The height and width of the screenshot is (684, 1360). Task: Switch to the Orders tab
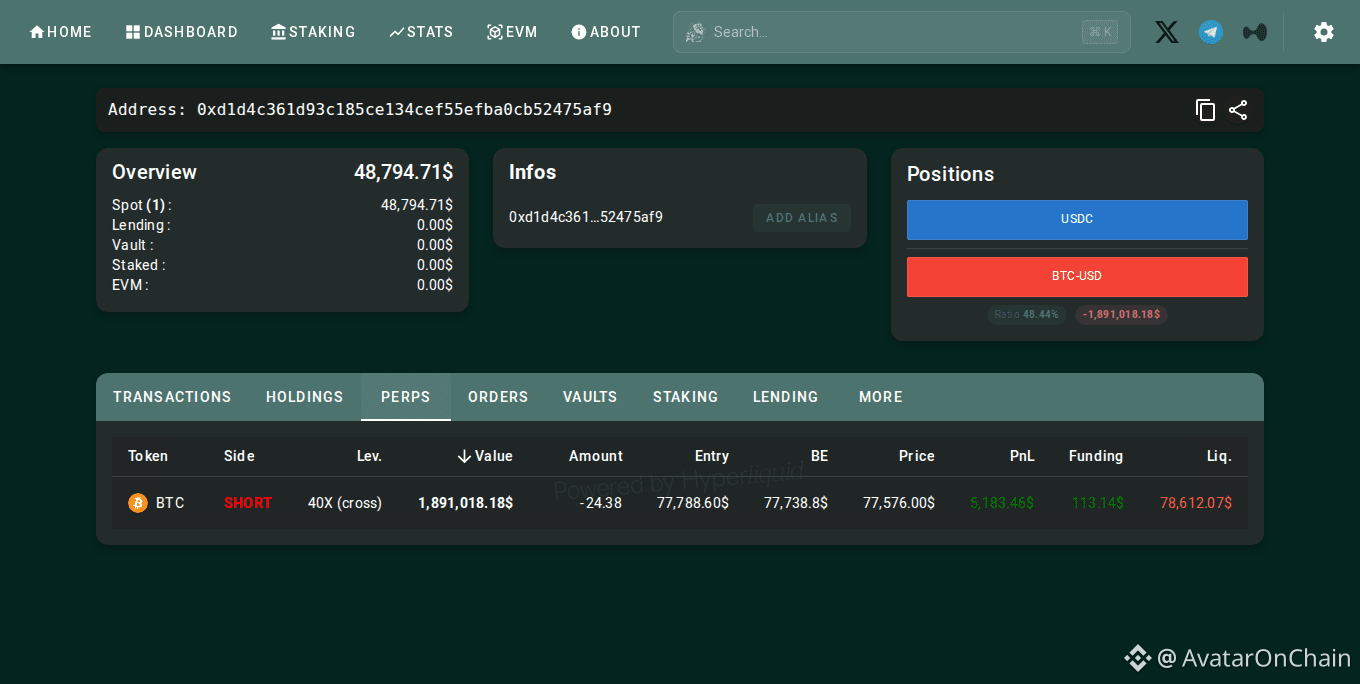(498, 397)
